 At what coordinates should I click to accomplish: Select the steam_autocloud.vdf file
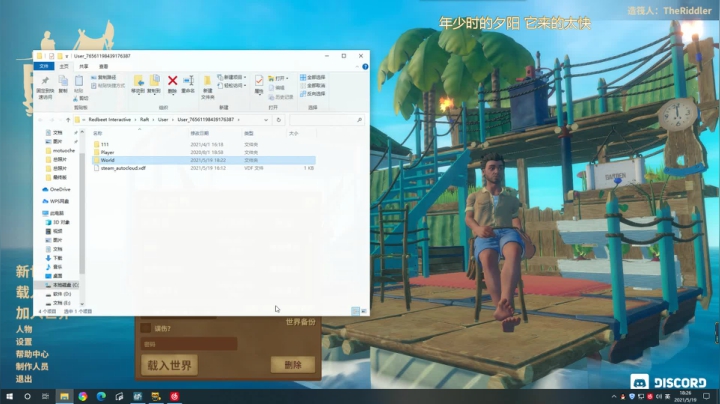tap(123, 168)
